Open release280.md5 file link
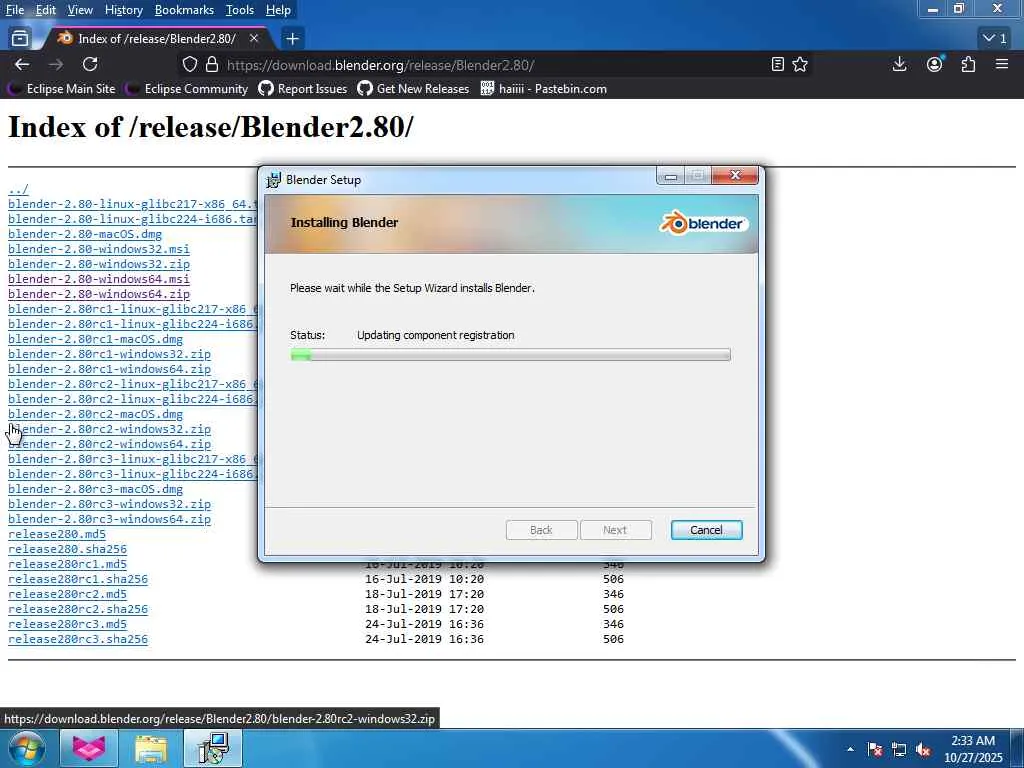 click(x=57, y=534)
